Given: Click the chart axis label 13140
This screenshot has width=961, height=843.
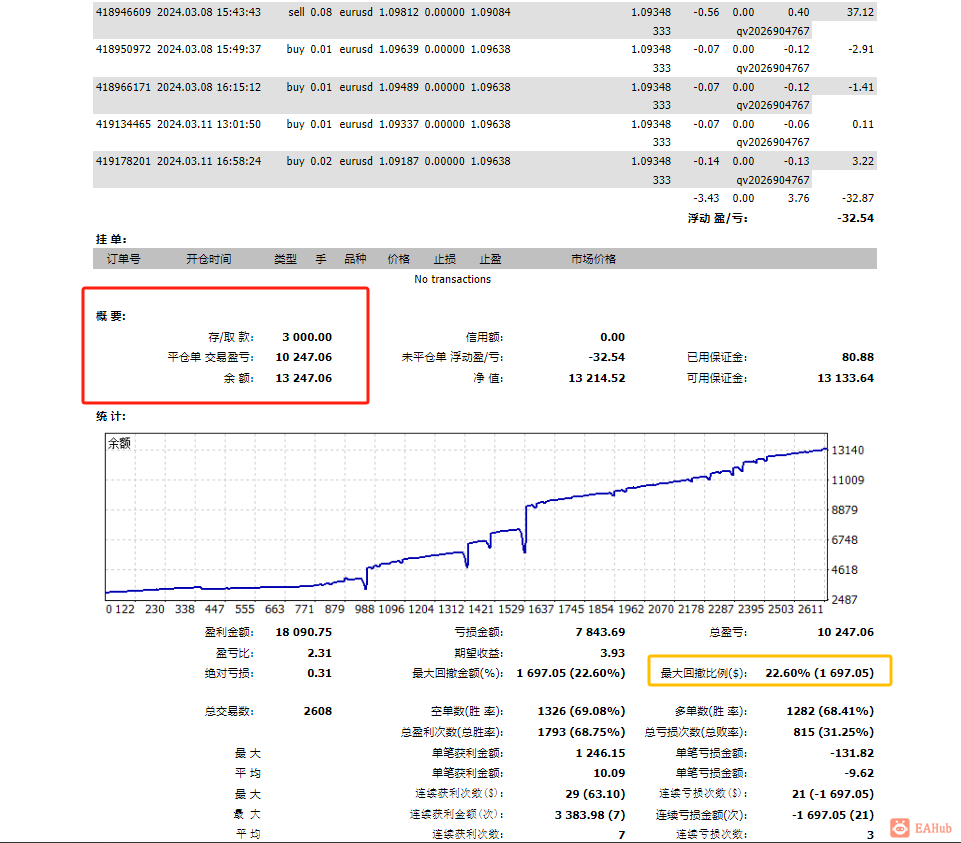Looking at the screenshot, I should point(848,450).
